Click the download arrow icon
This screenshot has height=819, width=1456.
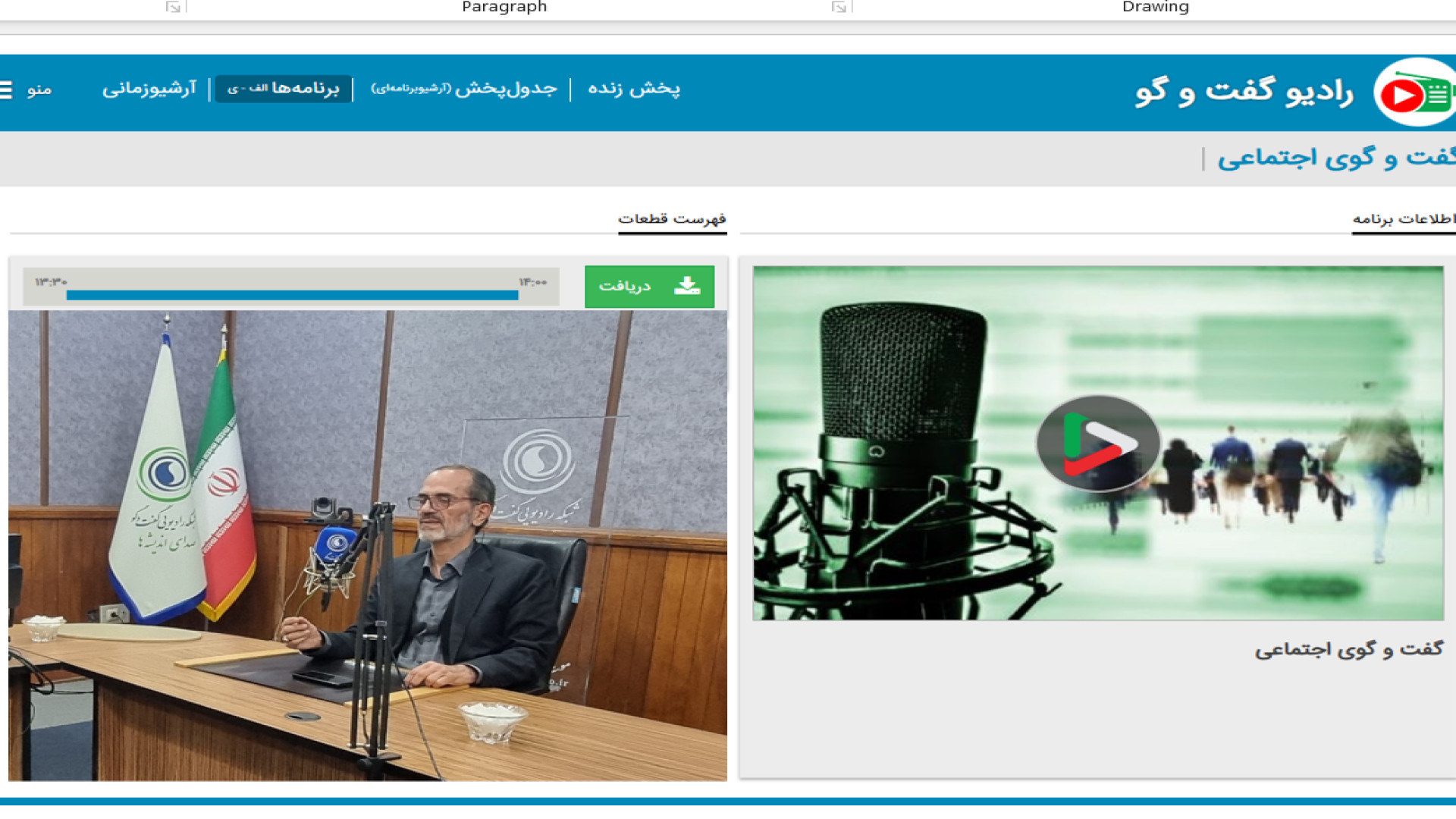click(687, 286)
